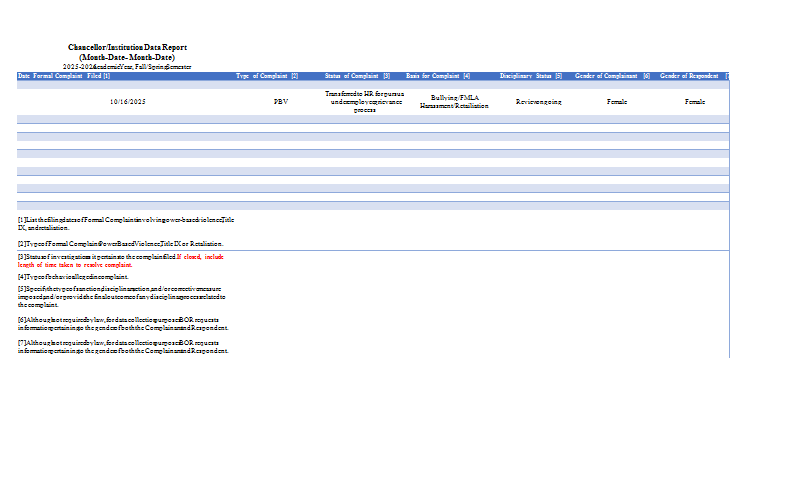Click the Basis for Complaint column header

[438, 76]
